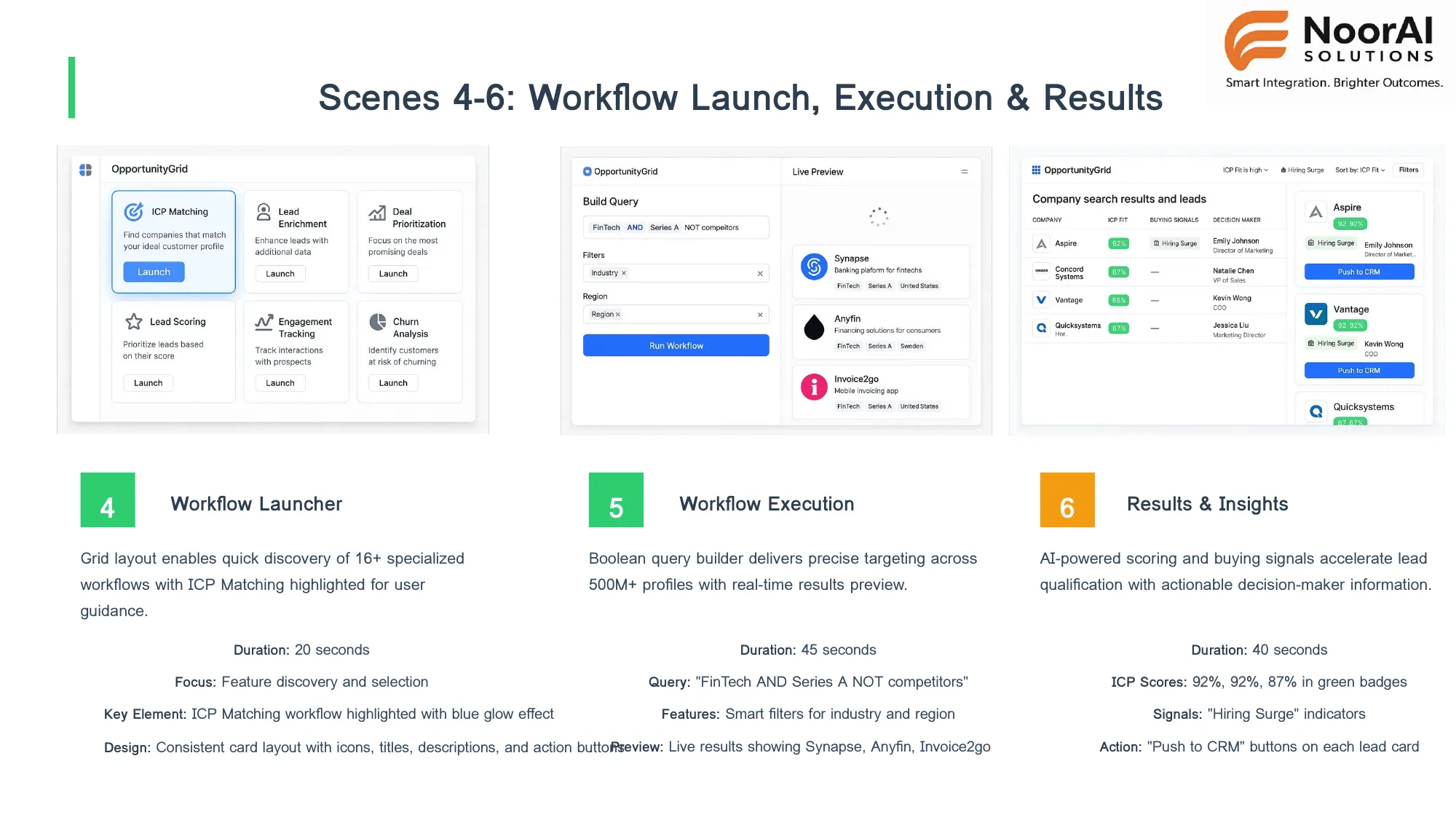Image resolution: width=1456 pixels, height=820 pixels.
Task: Select the Engagement Tracking graph icon
Action: (x=264, y=322)
